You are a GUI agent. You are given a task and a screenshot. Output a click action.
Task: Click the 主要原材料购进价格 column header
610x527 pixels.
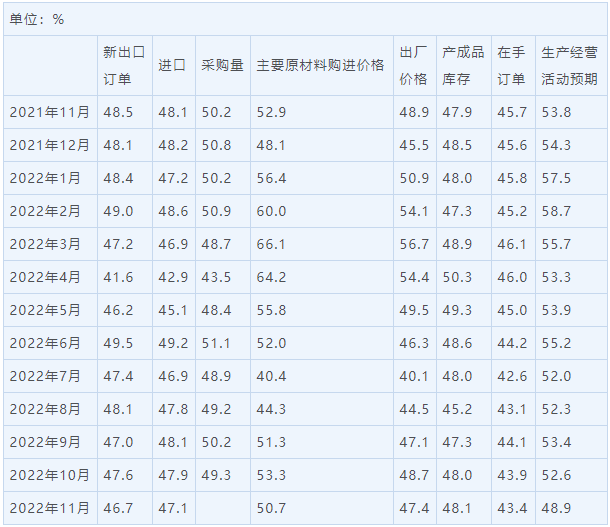tap(320, 65)
